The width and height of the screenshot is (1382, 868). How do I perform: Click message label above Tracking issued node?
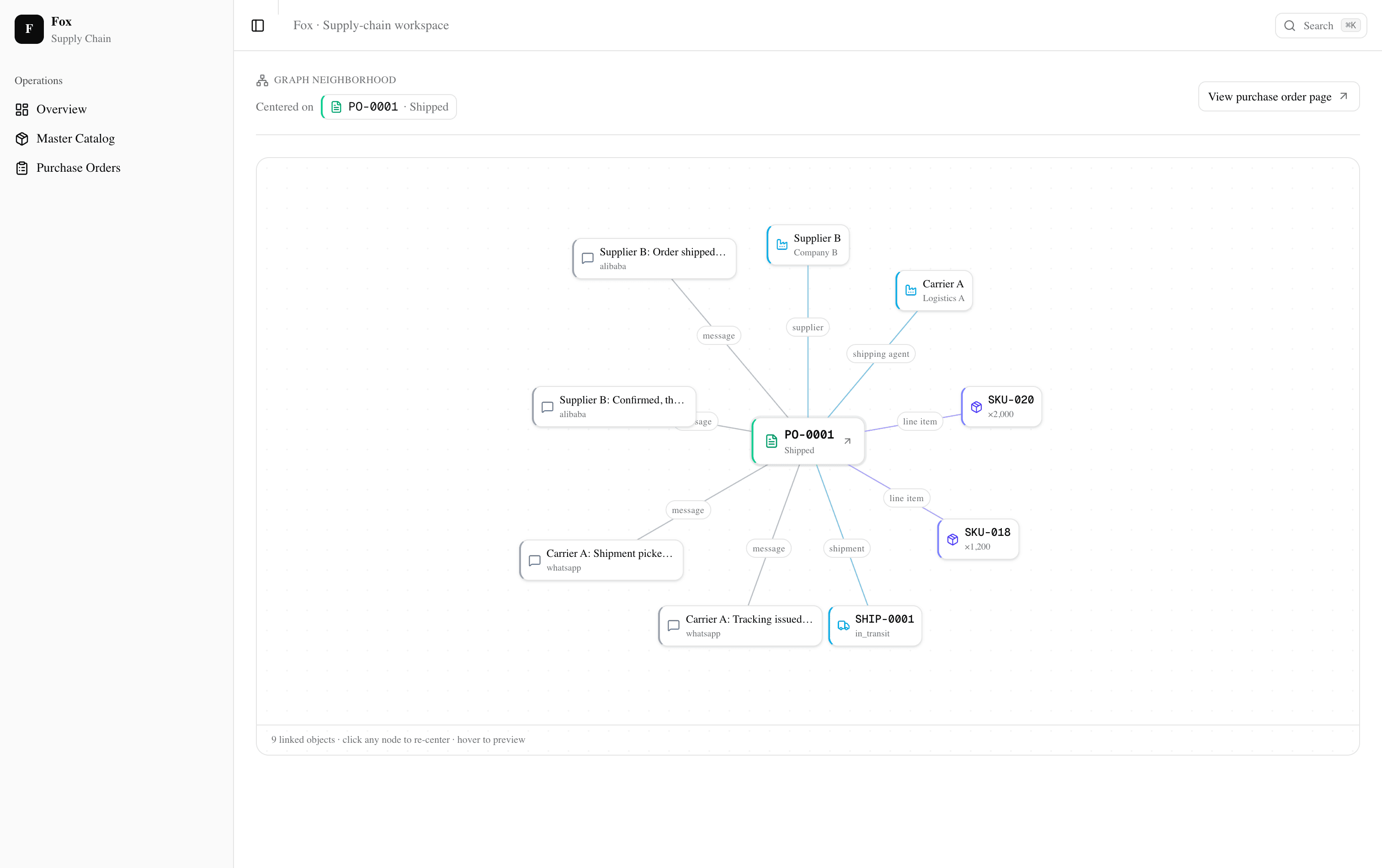point(769,549)
